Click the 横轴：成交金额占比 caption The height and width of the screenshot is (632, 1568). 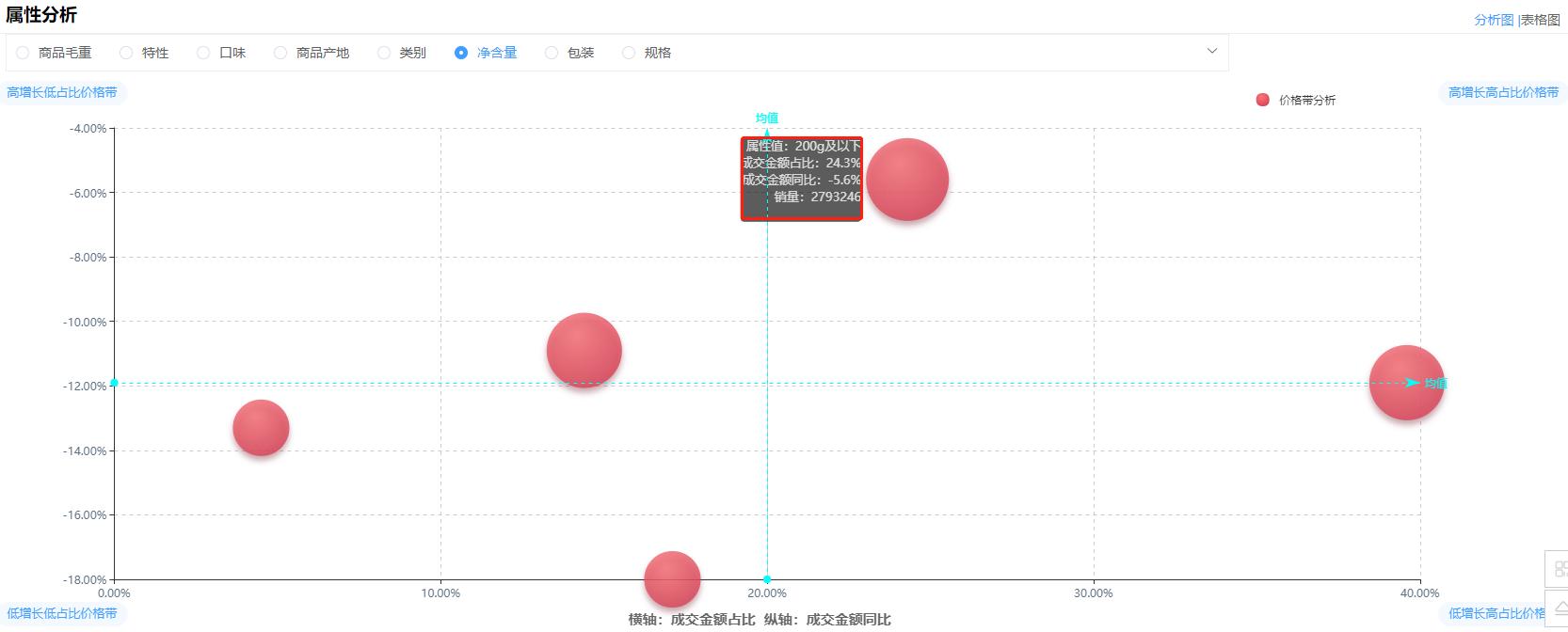point(692,619)
